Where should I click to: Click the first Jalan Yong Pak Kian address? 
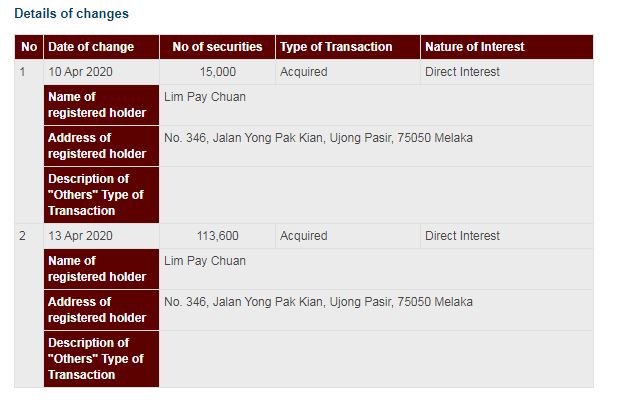tap(318, 138)
